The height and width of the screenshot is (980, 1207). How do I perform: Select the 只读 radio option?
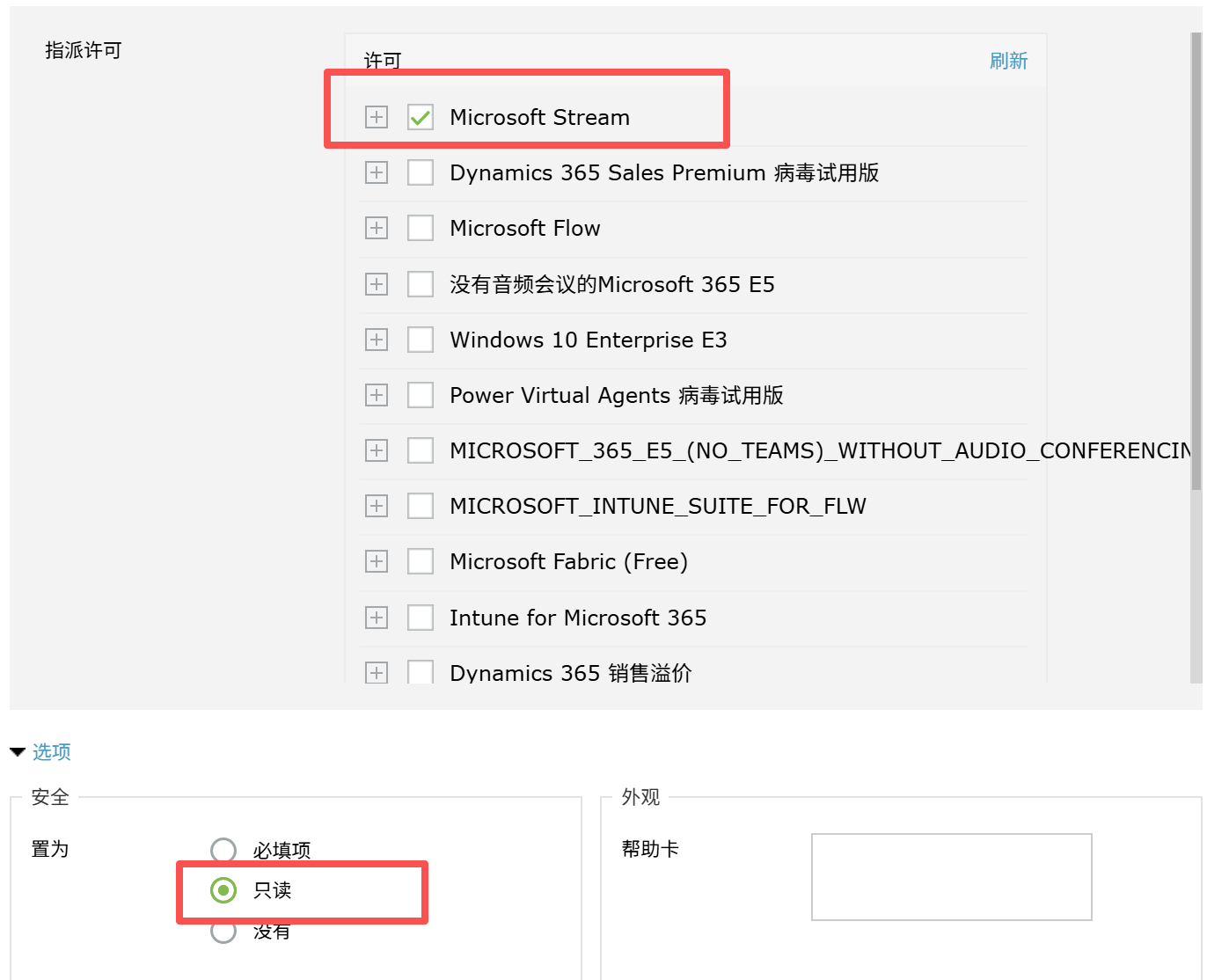(x=223, y=890)
